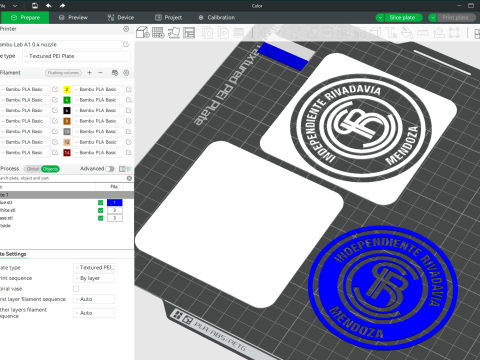The image size is (480, 360).
Task: Uncheck printable box for first object row
Action: coord(100,203)
